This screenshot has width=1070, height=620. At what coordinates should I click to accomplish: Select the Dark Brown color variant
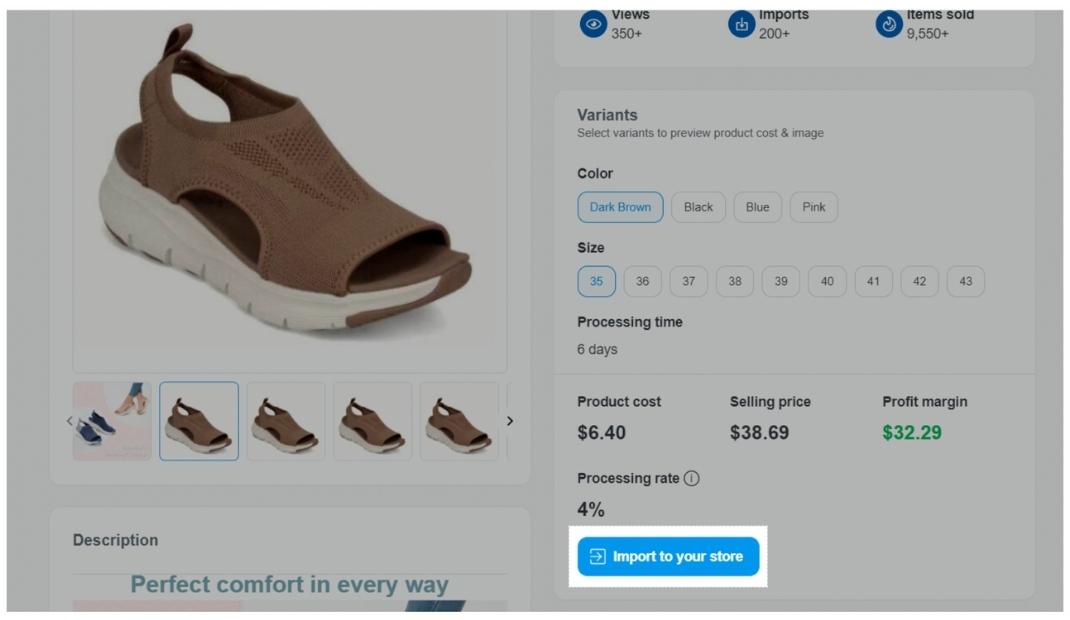coord(620,208)
